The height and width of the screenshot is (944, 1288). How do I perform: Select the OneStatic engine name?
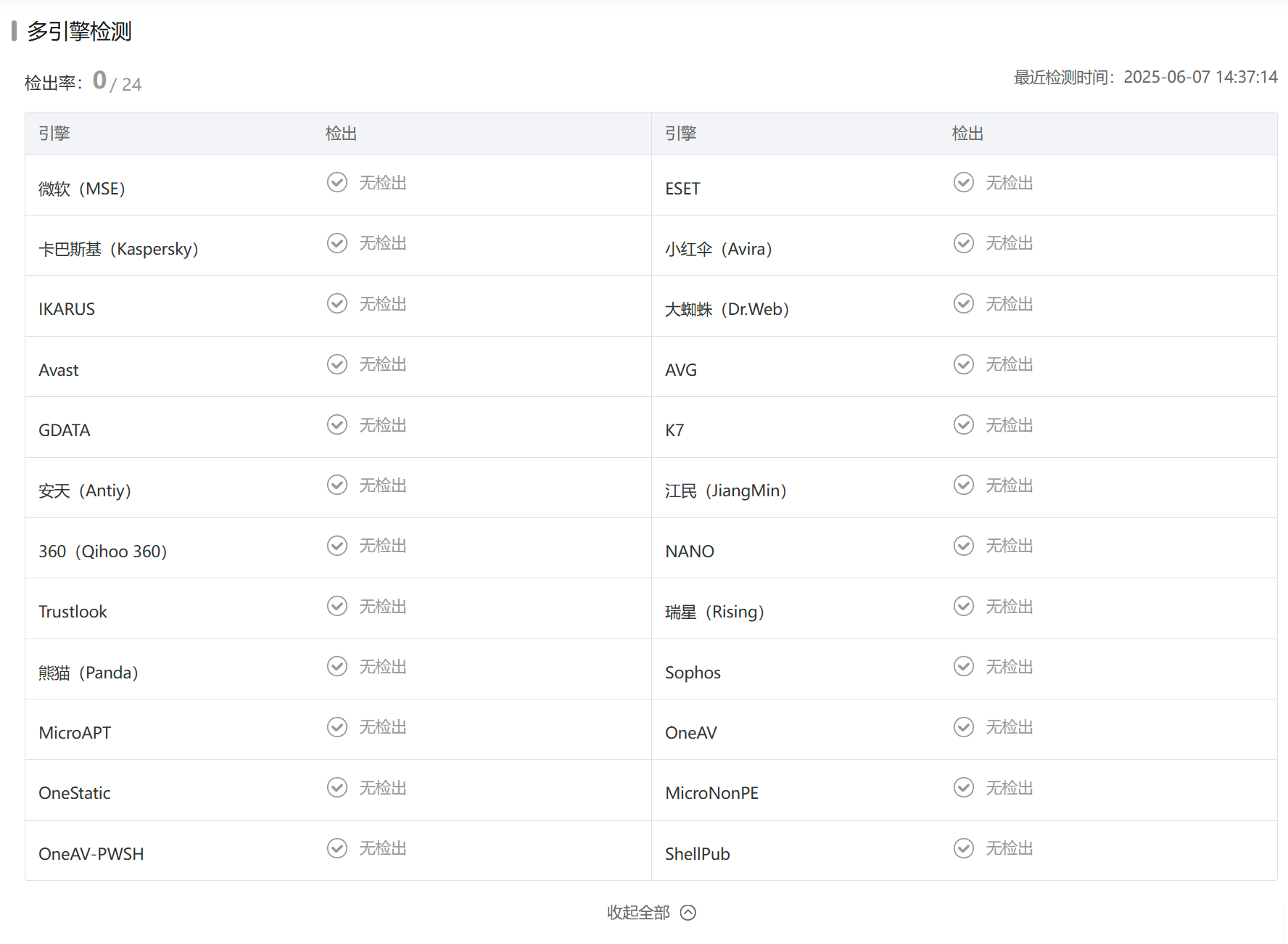click(75, 793)
